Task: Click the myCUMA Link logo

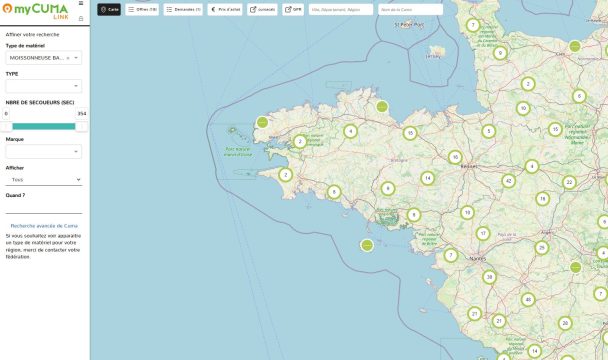Action: coord(35,11)
